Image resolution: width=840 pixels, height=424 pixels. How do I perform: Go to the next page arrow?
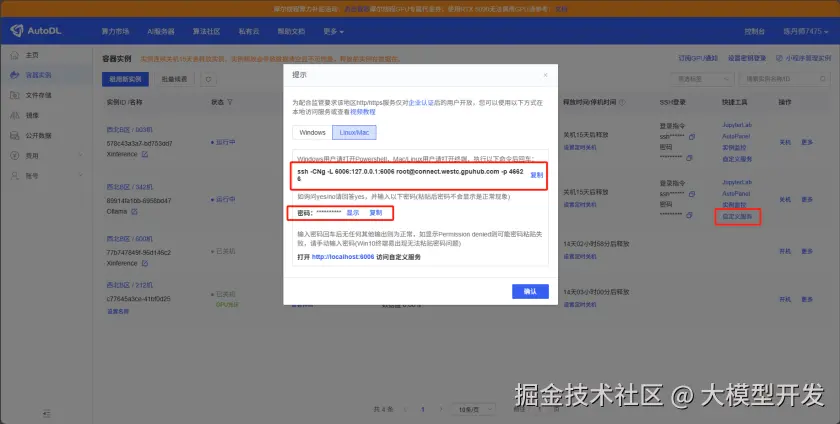pos(441,410)
